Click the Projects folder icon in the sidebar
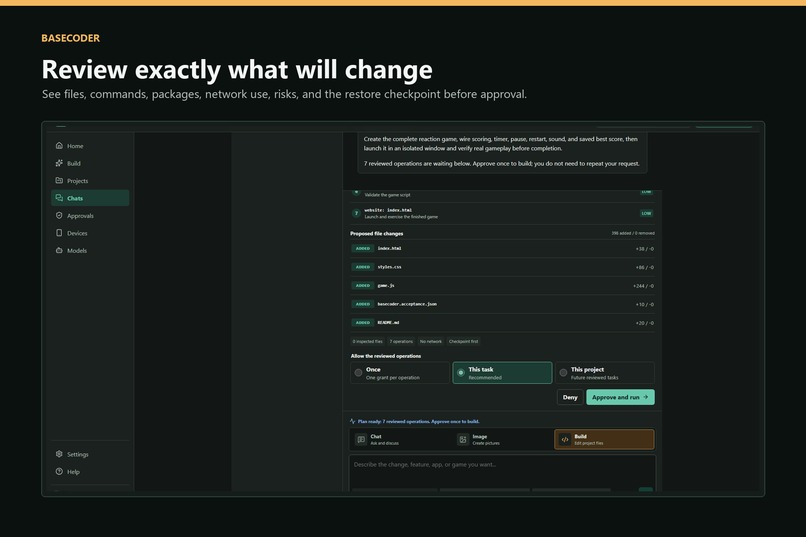 [59, 180]
